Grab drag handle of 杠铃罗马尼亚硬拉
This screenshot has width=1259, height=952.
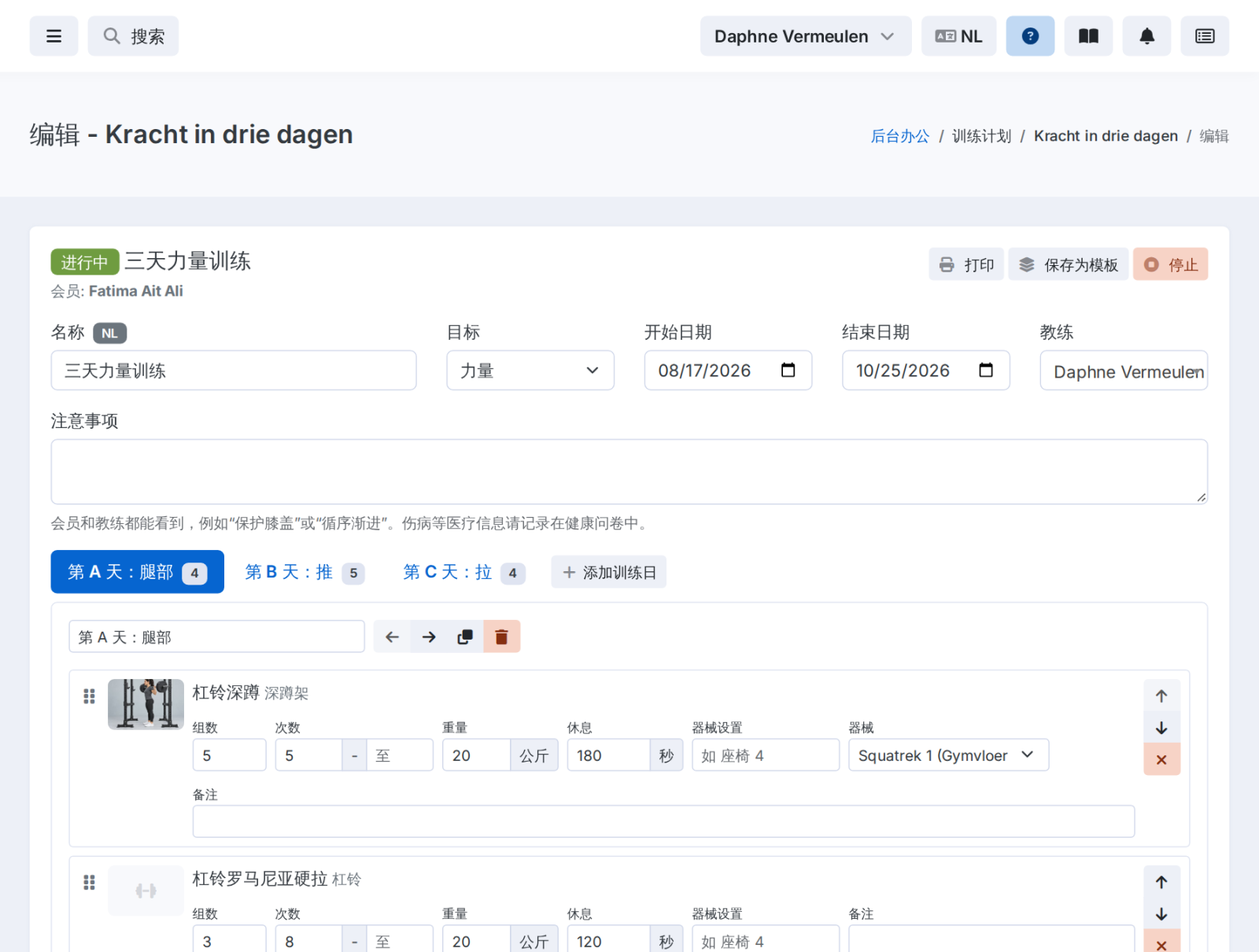(89, 882)
